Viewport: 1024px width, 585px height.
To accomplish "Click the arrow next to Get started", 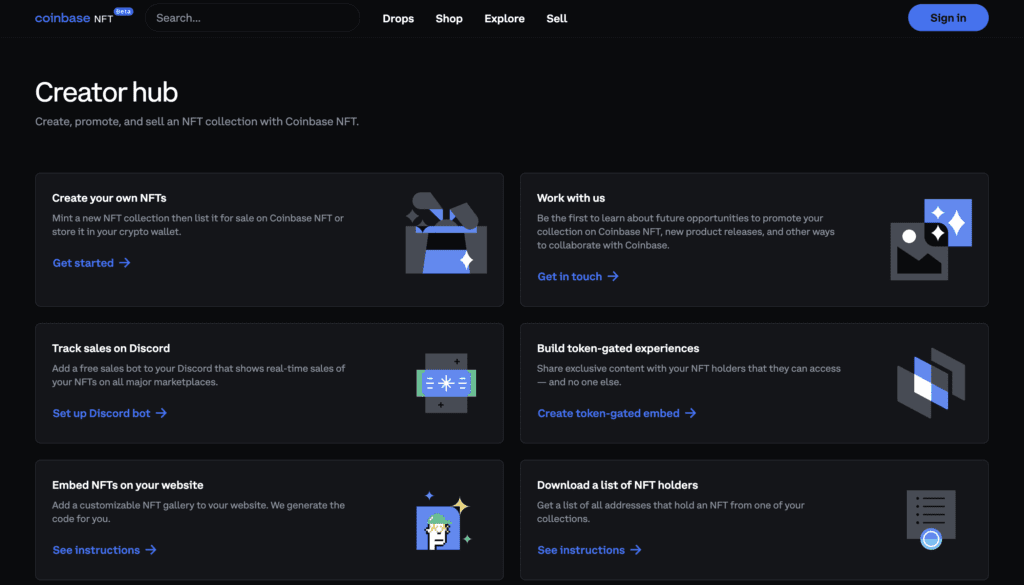I will [125, 262].
